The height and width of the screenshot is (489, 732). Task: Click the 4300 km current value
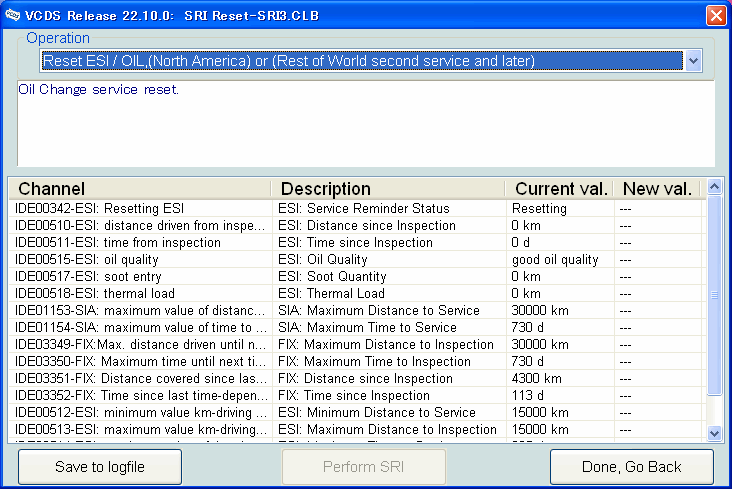point(536,378)
